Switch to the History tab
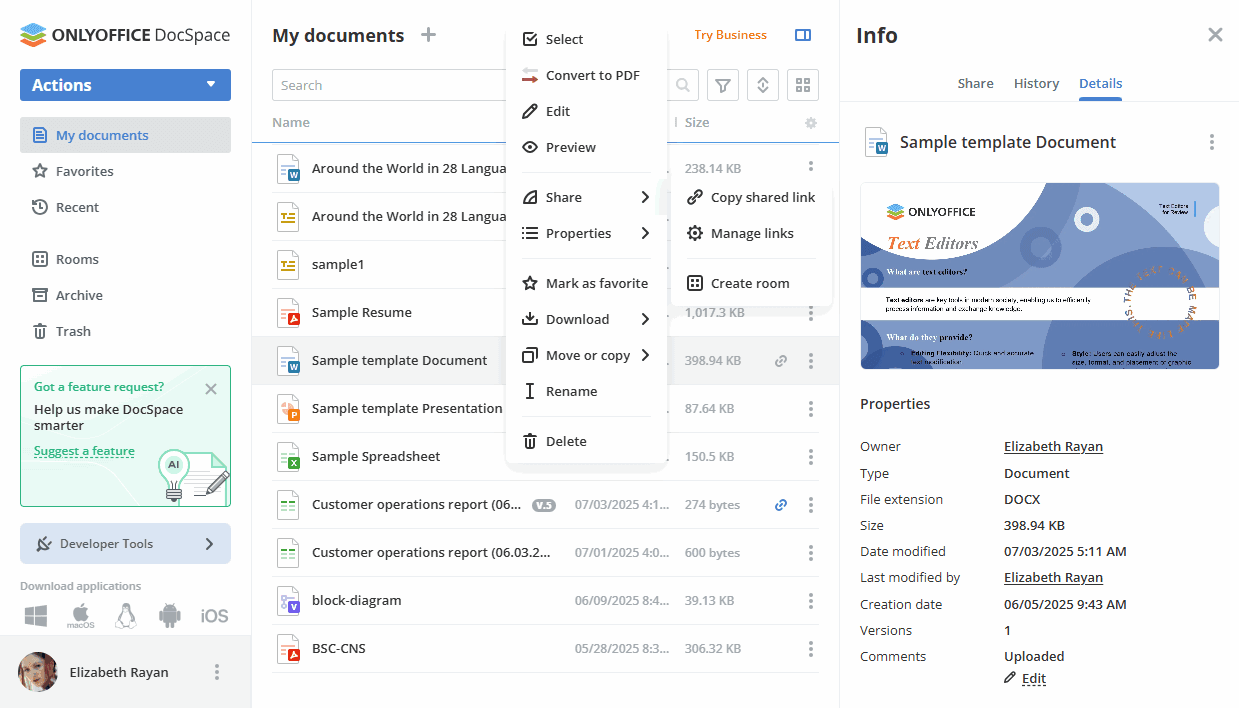The width and height of the screenshot is (1239, 708). [x=1036, y=83]
